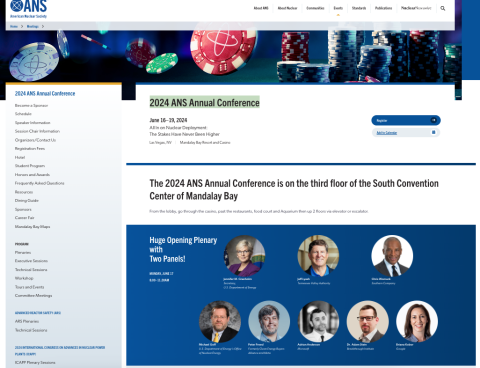The height and width of the screenshot is (368, 480).
Task: Open Honors and Awards in sidebar
Action: click(32, 175)
